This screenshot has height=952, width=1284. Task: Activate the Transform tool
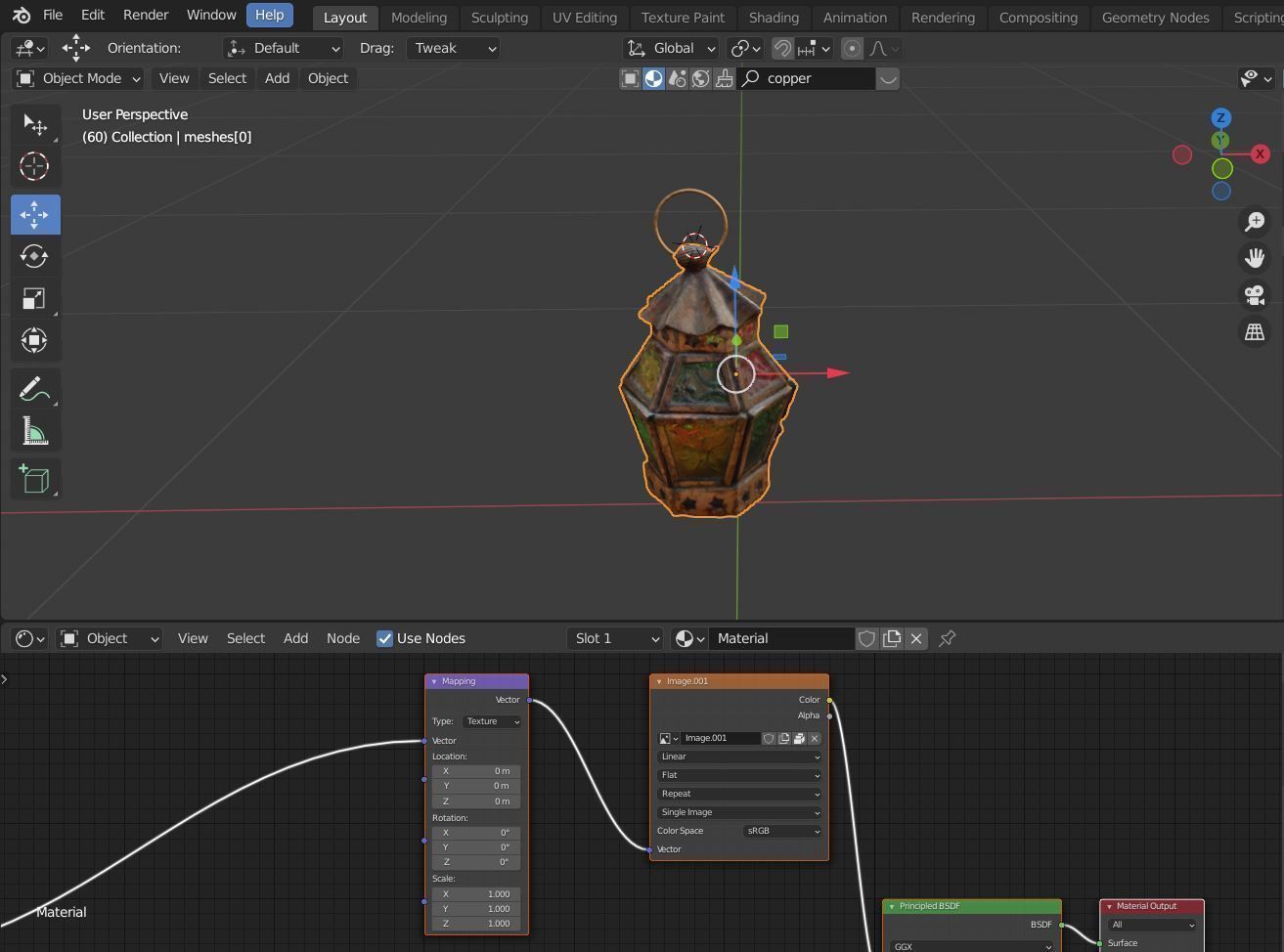pyautogui.click(x=35, y=340)
